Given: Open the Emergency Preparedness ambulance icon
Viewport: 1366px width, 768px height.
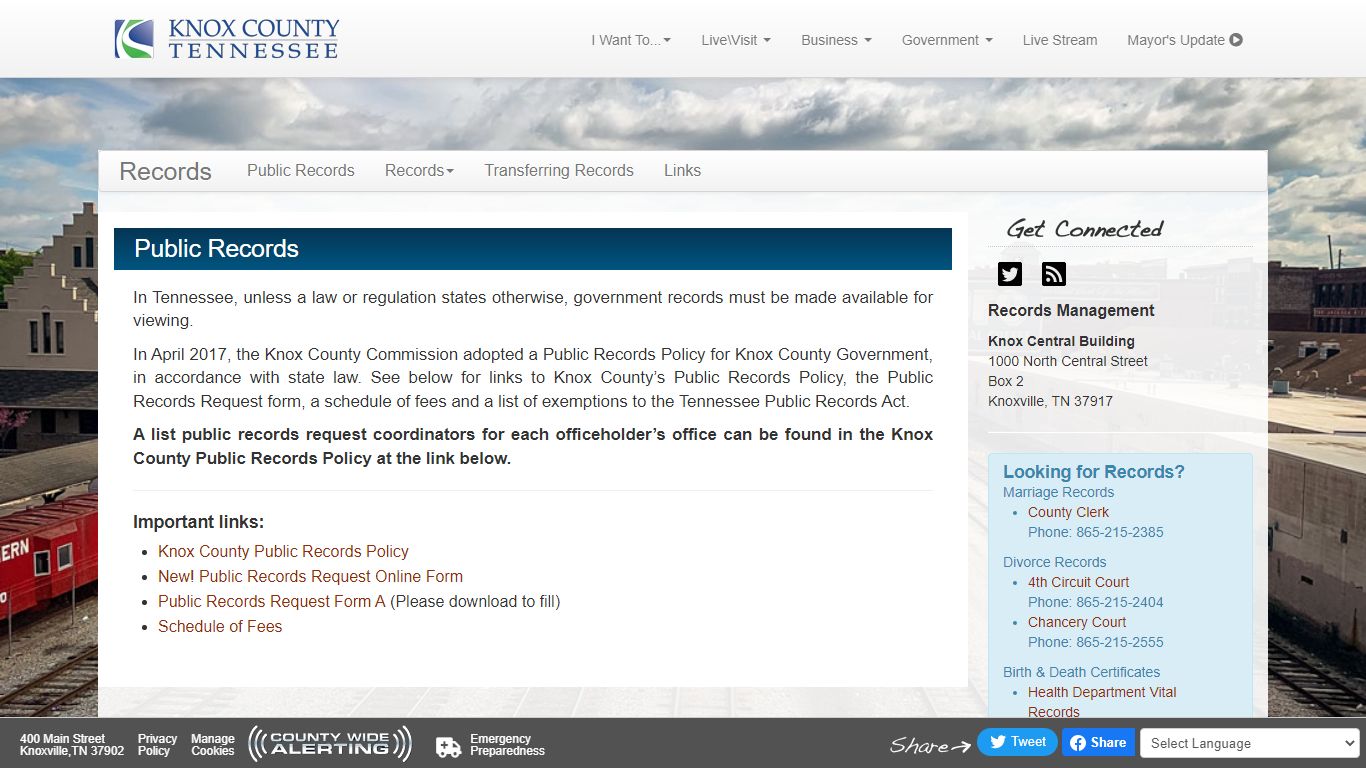Looking at the screenshot, I should click(x=449, y=746).
